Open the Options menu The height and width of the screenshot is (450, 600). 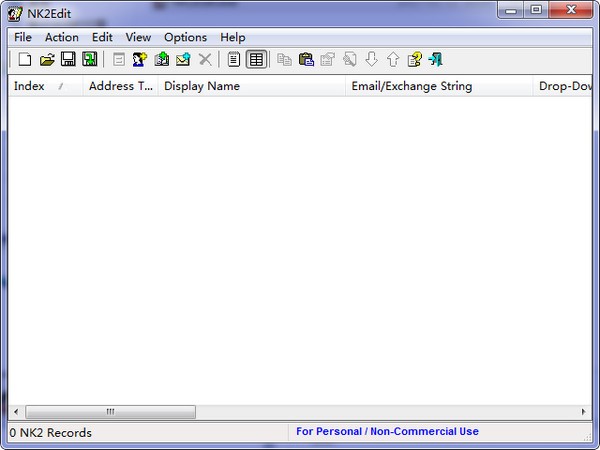coord(185,37)
